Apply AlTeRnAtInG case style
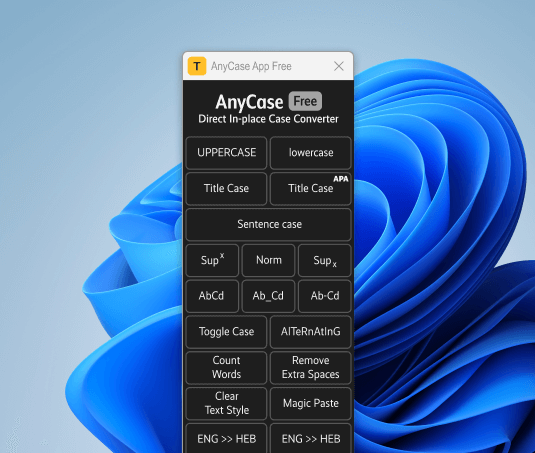 tap(310, 332)
